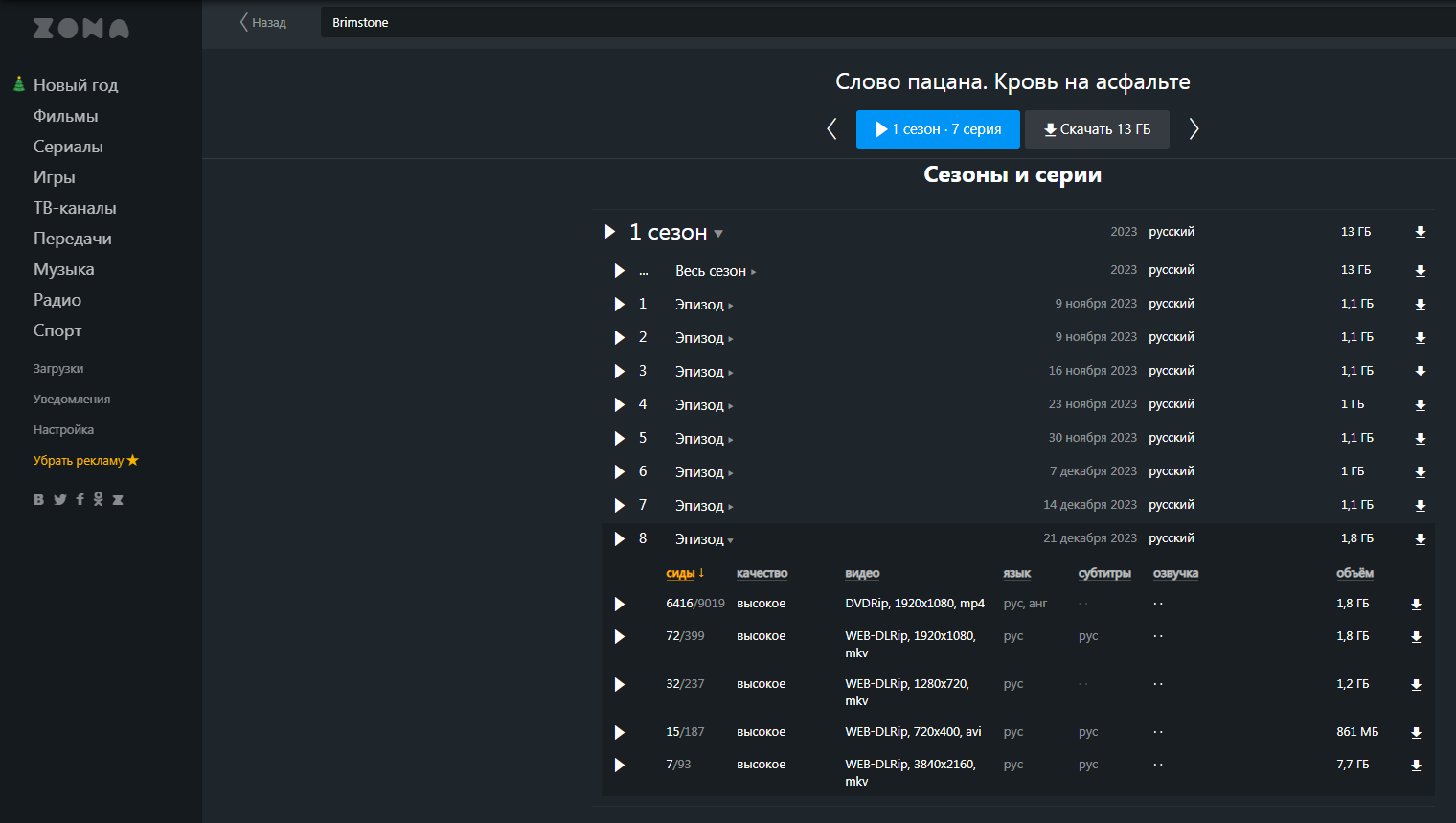The image size is (1456, 823).
Task: Download episode 5
Action: (x=1421, y=439)
